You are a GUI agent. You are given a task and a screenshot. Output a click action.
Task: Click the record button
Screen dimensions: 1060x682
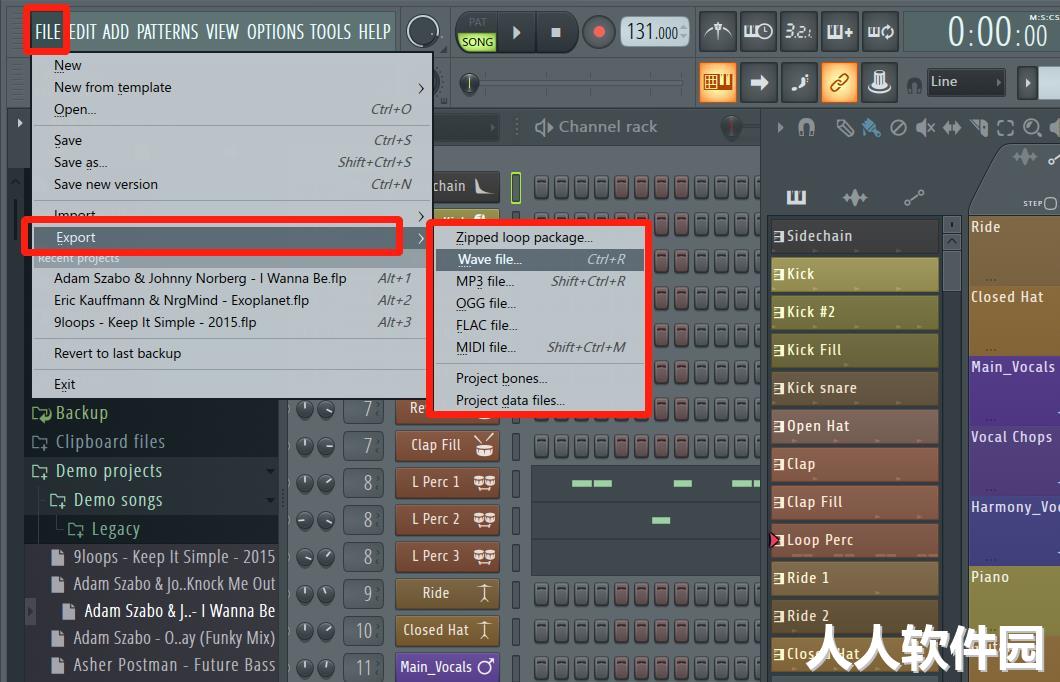[598, 32]
